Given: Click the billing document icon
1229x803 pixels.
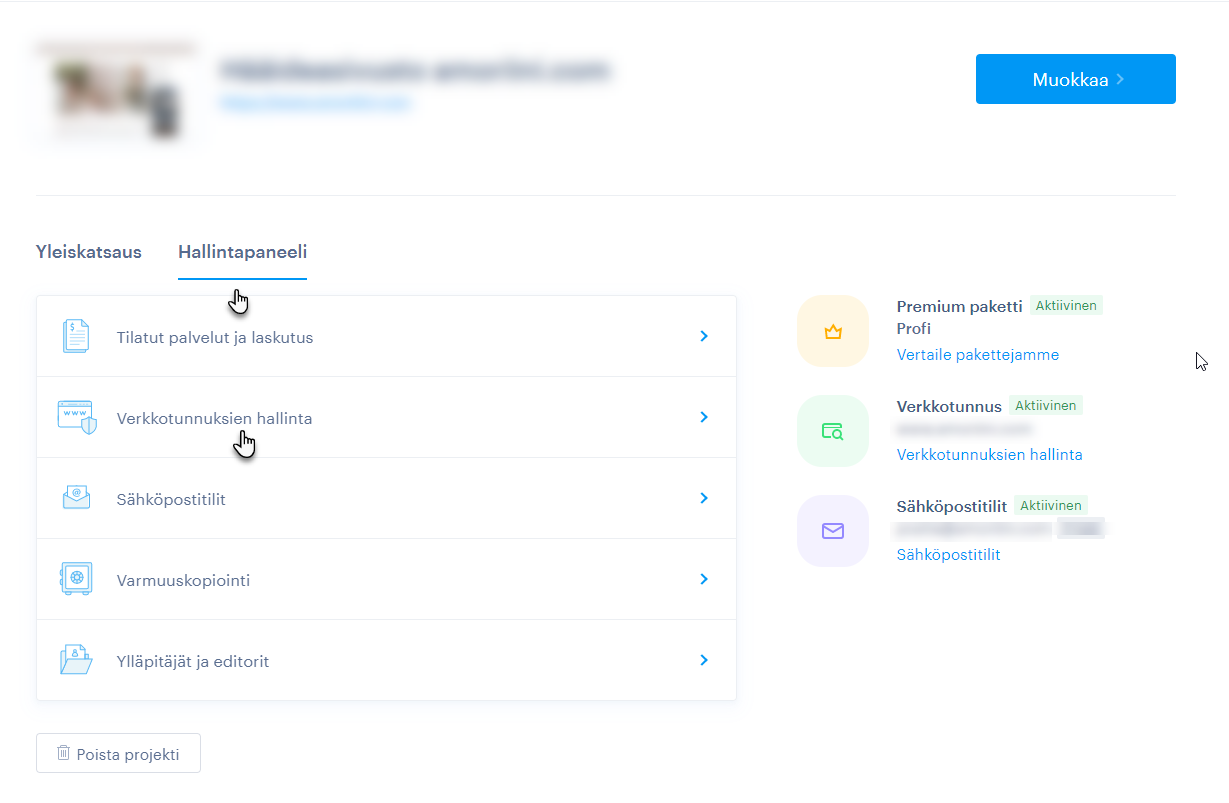Looking at the screenshot, I should point(76,336).
